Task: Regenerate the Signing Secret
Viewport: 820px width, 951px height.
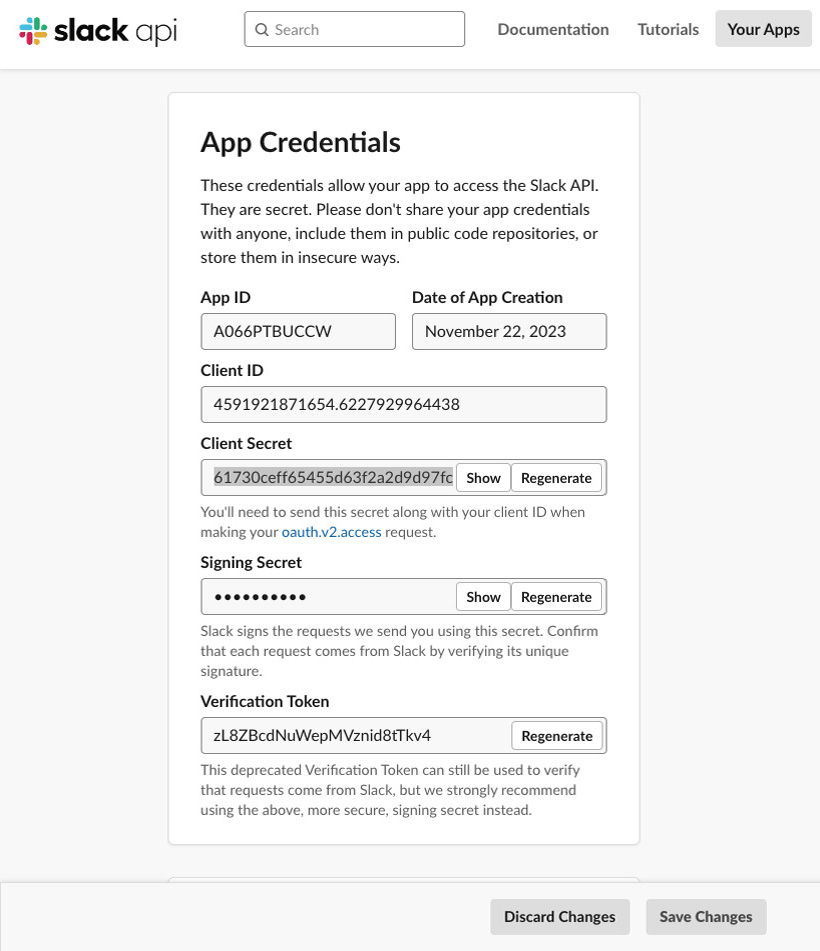Action: pos(556,597)
